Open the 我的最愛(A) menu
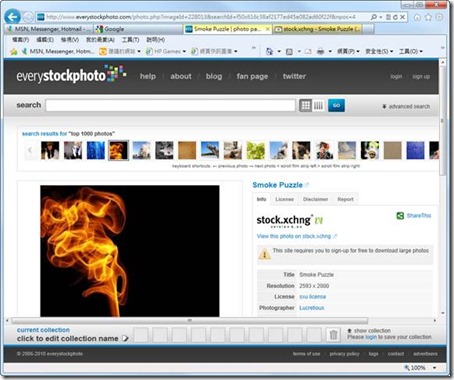The height and width of the screenshot is (380, 454). (x=100, y=40)
